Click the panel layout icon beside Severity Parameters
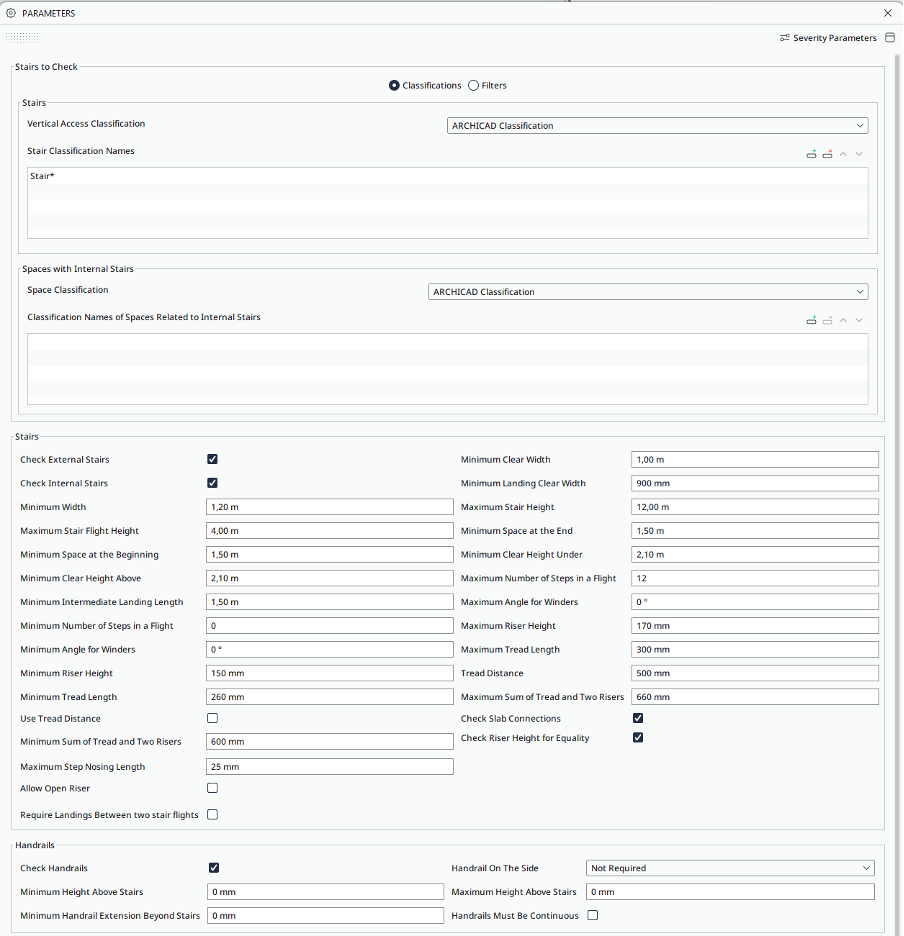This screenshot has height=936, width=904. tap(889, 38)
